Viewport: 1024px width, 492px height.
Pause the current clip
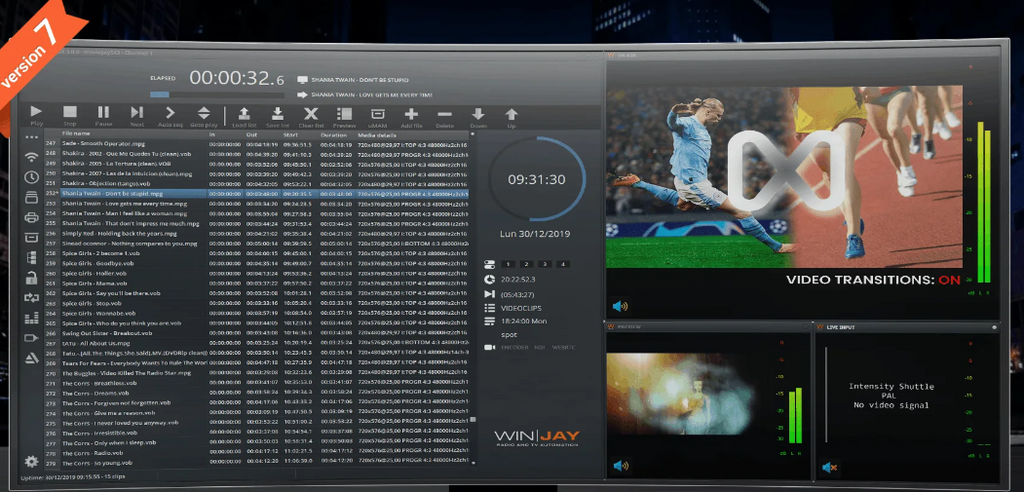click(103, 115)
